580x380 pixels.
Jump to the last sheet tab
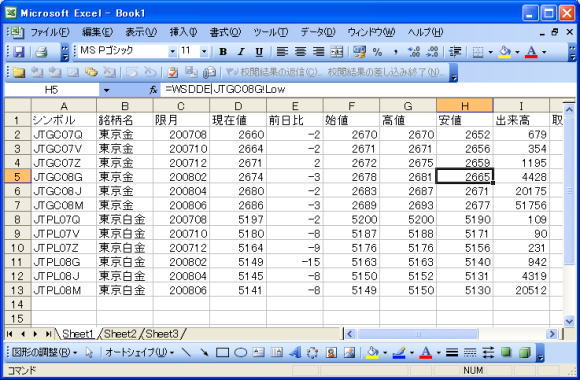48,334
